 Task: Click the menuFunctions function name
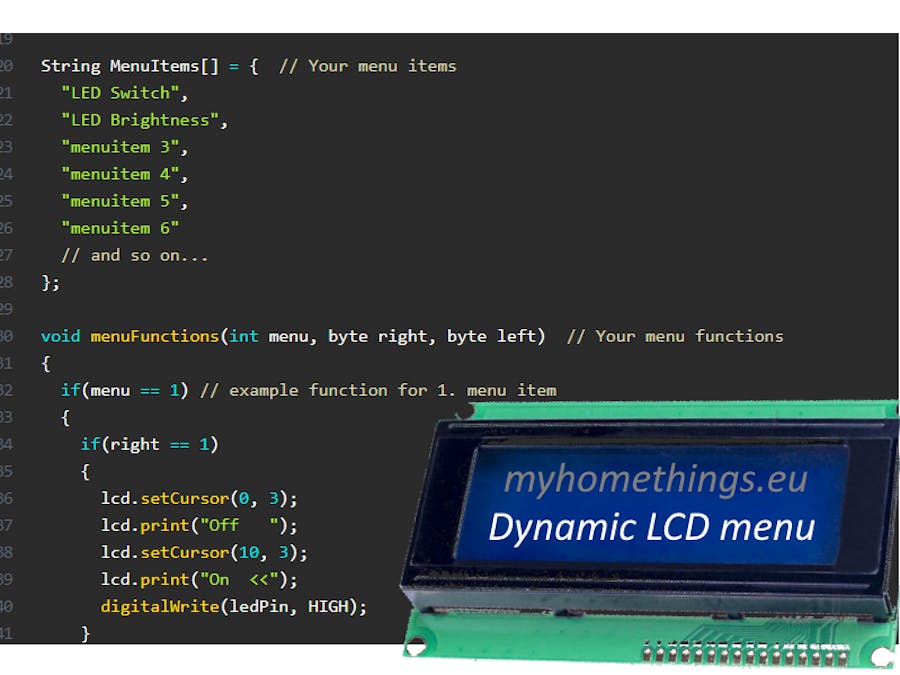154,336
